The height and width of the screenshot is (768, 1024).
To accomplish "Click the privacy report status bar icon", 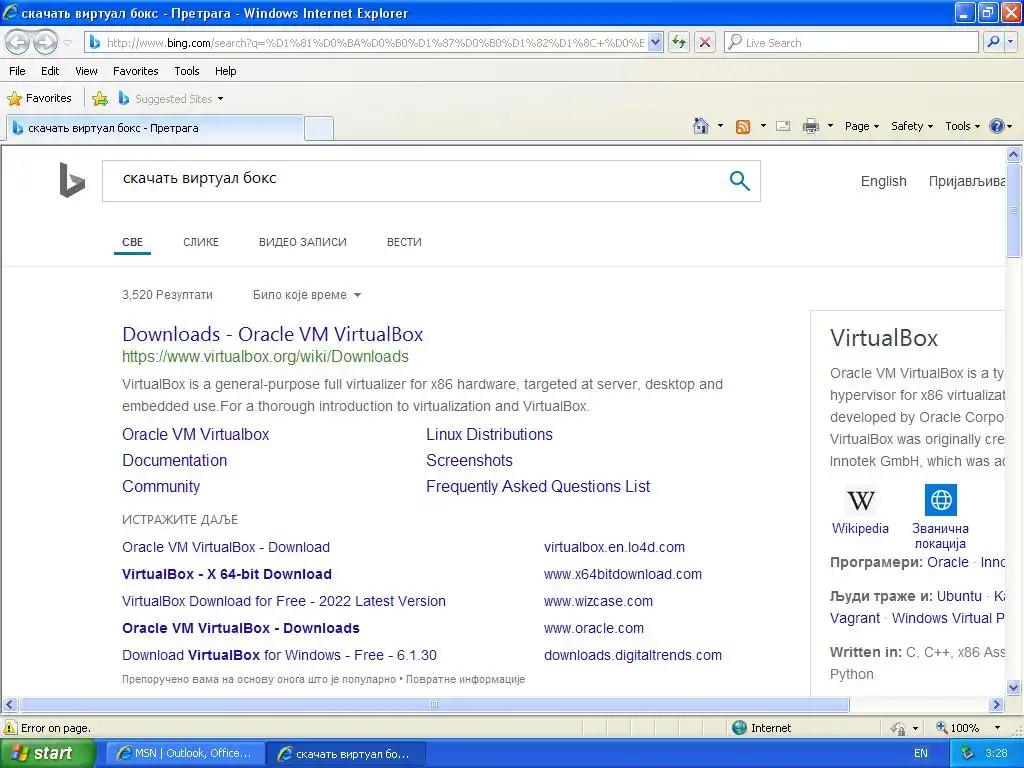I will click(x=899, y=728).
